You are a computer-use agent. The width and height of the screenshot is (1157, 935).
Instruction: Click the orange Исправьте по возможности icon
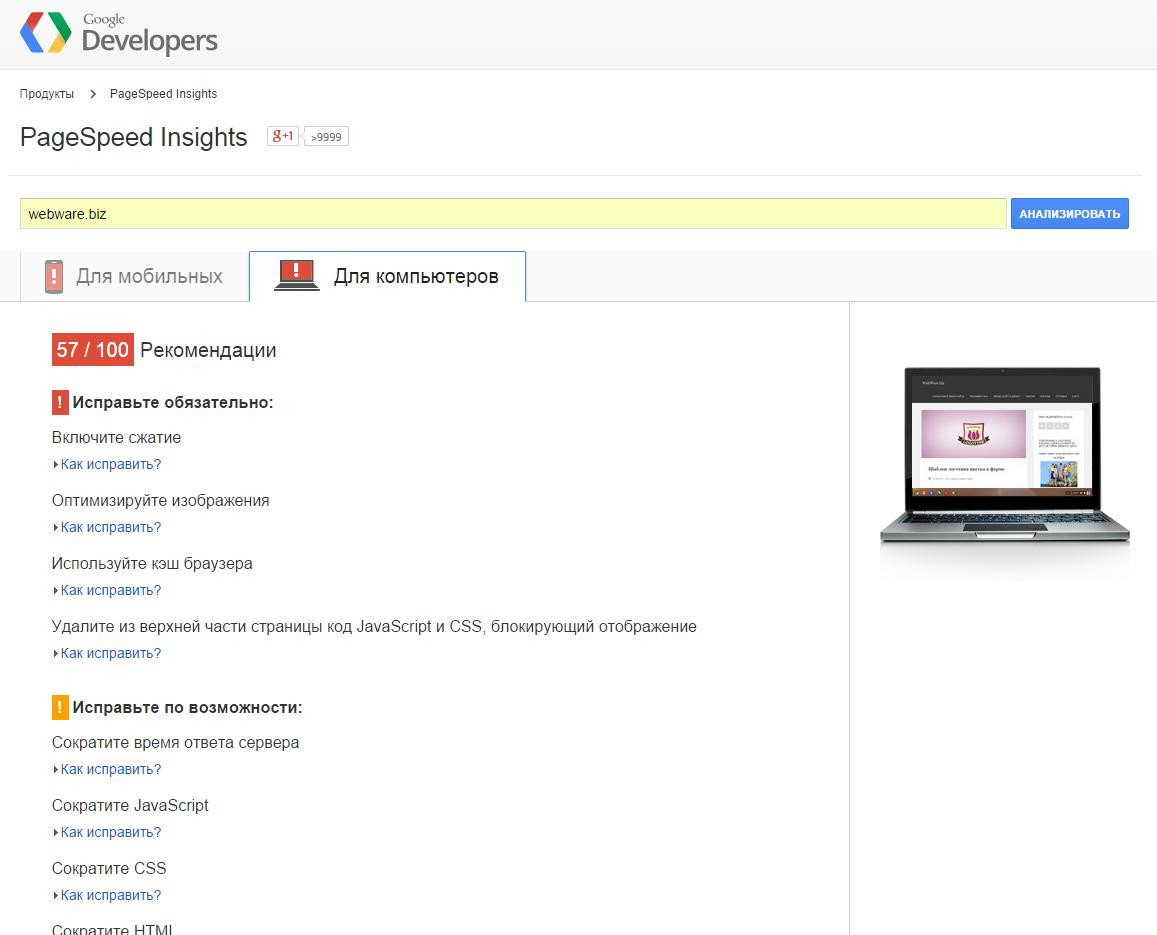(60, 707)
